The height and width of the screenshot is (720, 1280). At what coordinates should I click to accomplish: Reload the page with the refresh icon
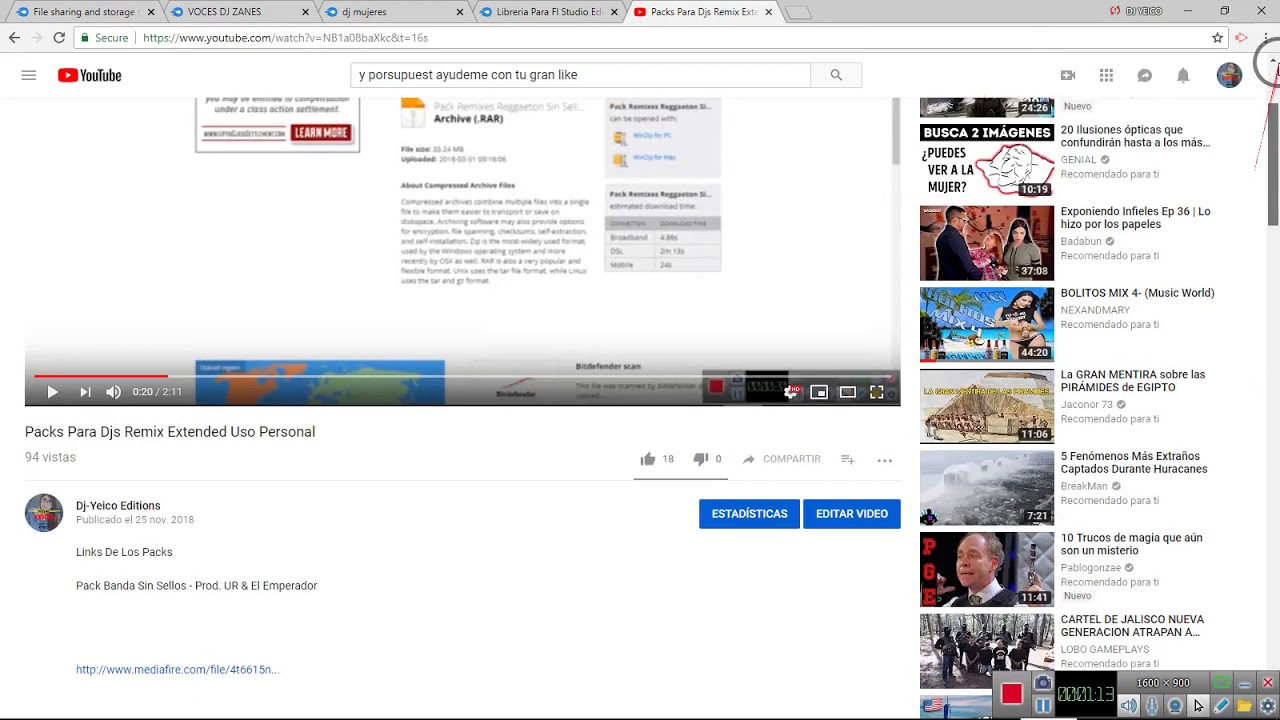(59, 37)
